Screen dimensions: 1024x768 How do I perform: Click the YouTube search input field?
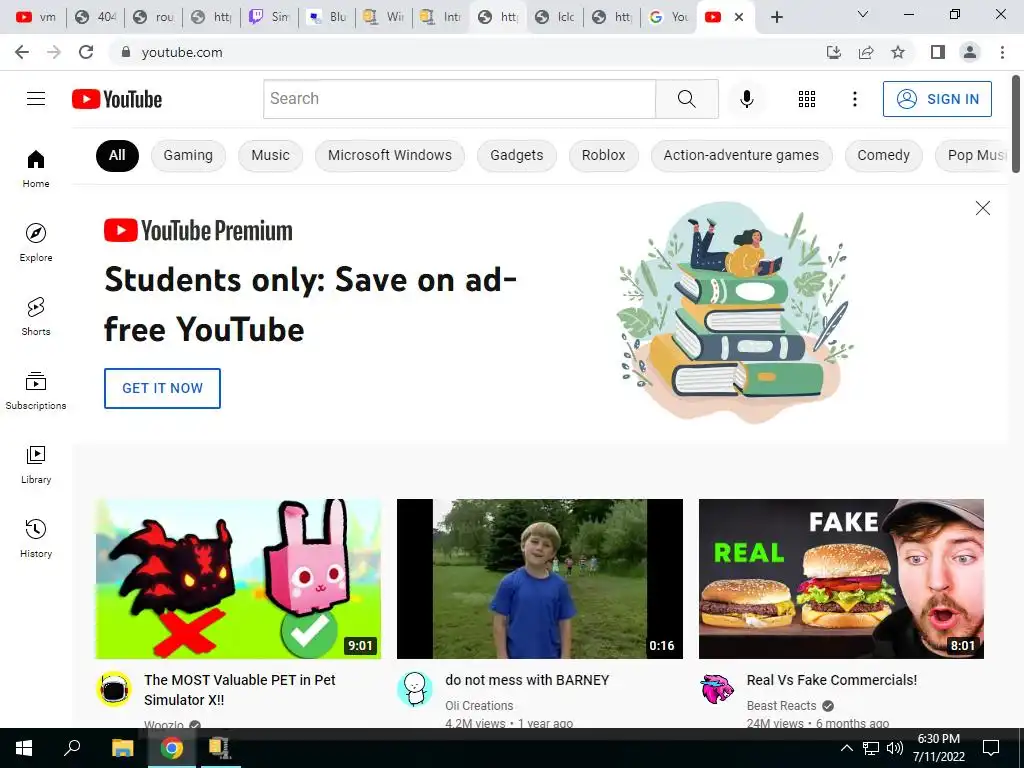pos(459,99)
